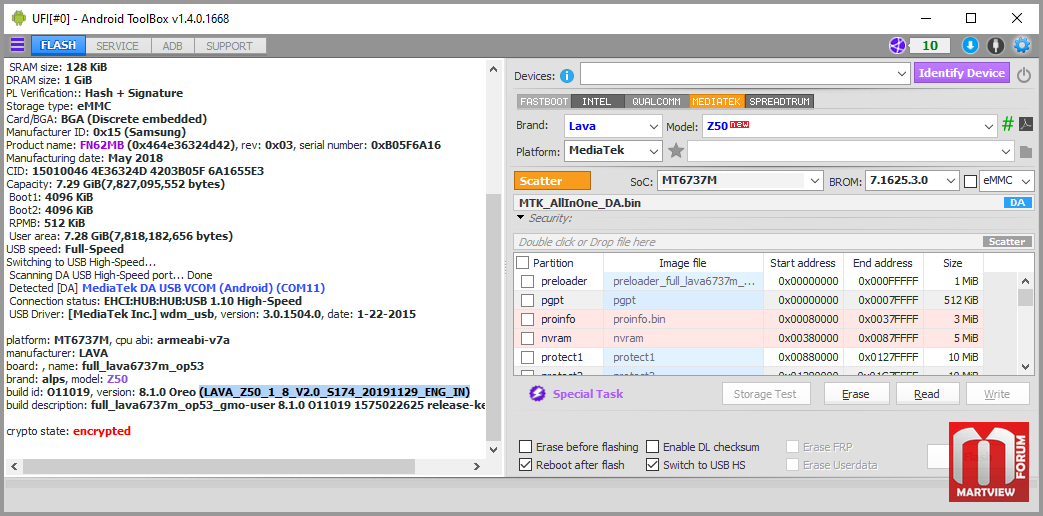Click the Erase button
1043x516 pixels.
(x=855, y=394)
